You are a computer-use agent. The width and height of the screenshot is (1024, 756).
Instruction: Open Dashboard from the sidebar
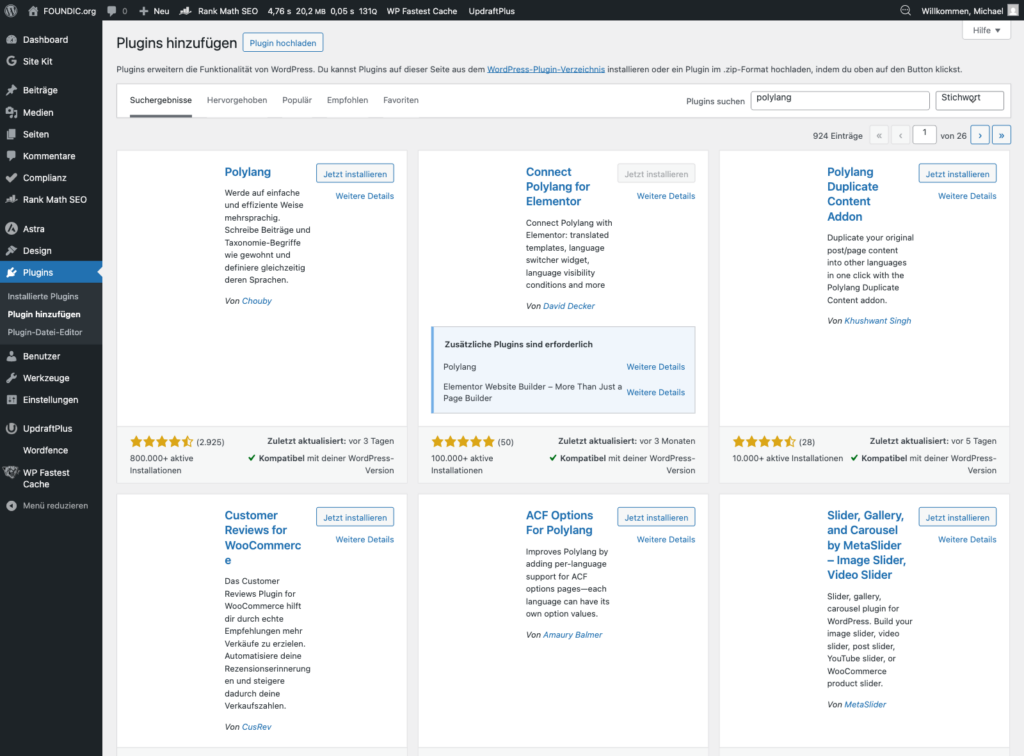[x=45, y=40]
